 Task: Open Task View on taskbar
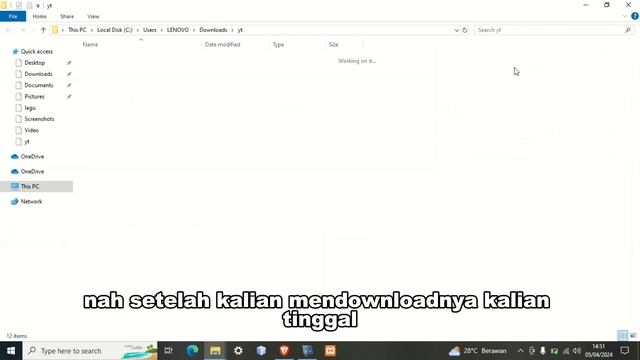coord(168,351)
